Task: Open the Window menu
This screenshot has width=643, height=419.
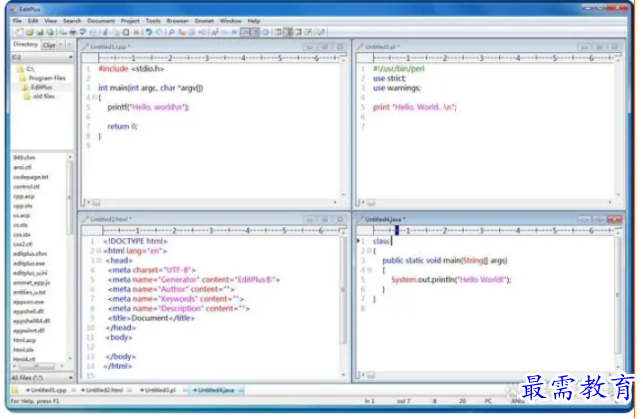Action: 230,20
